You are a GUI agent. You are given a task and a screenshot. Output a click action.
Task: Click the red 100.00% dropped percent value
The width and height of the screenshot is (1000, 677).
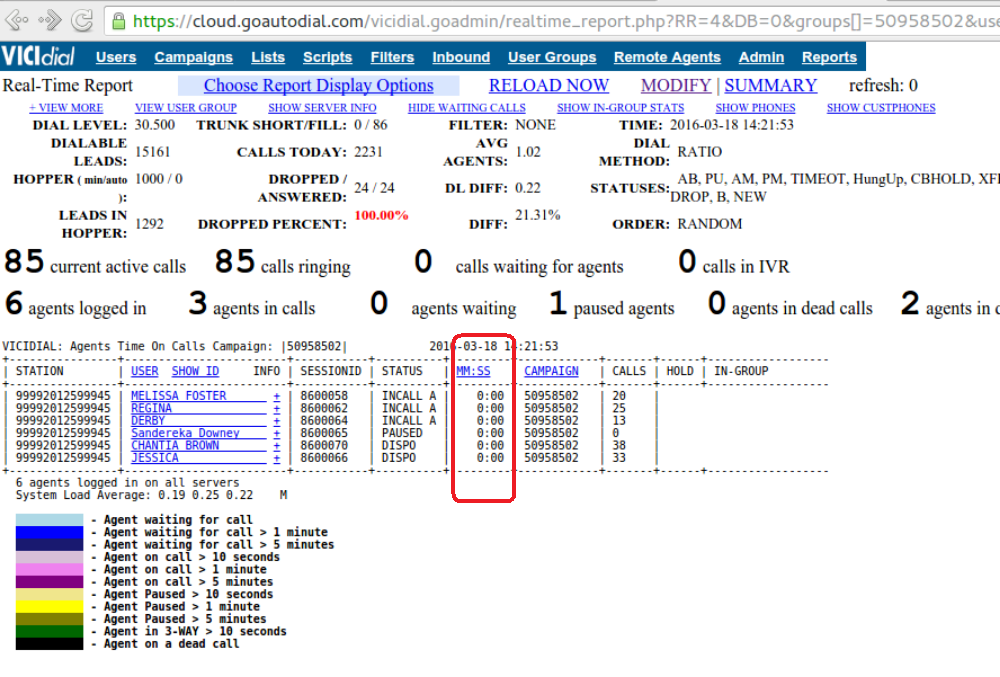(381, 215)
